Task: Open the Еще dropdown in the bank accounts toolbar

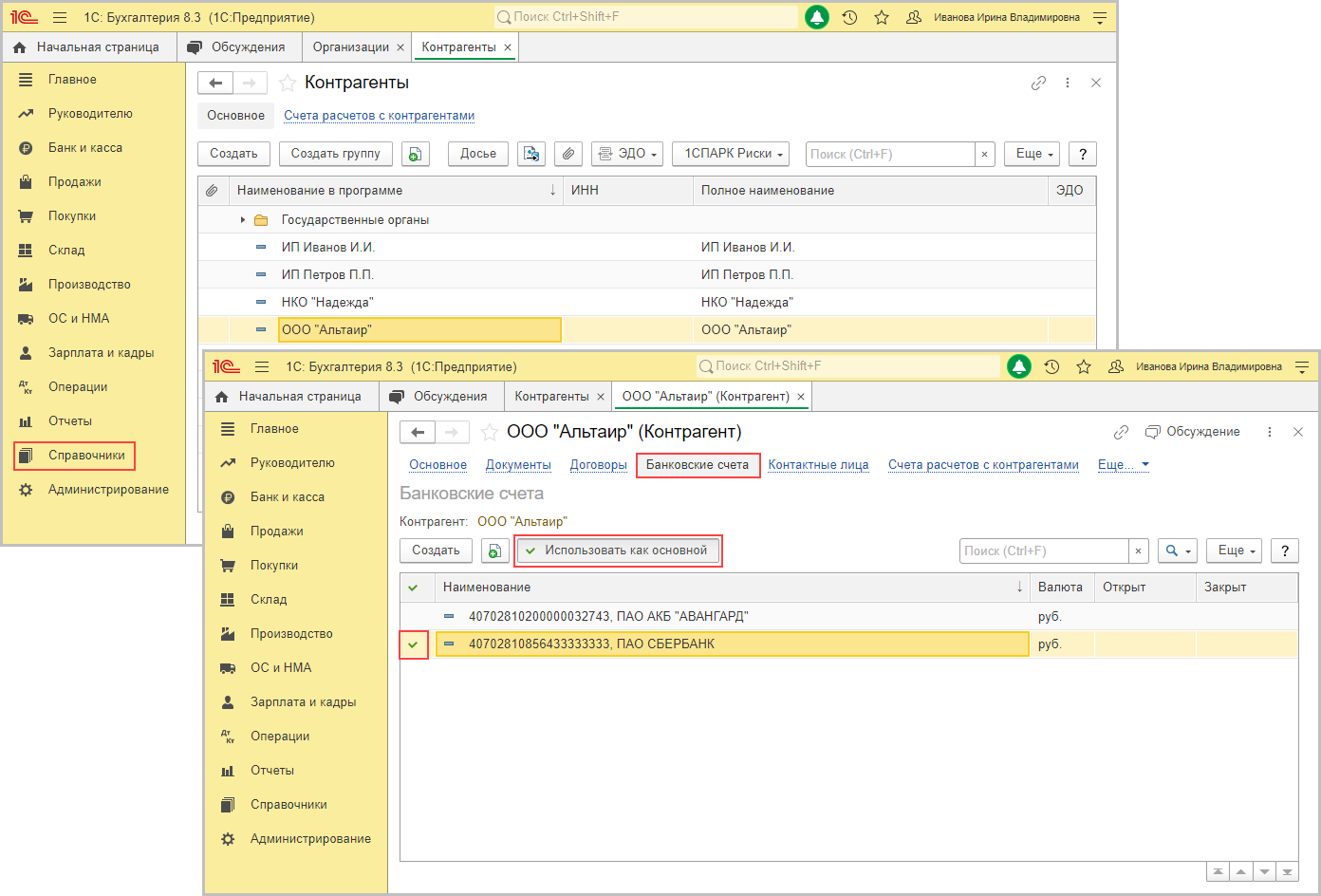Action: (x=1234, y=551)
